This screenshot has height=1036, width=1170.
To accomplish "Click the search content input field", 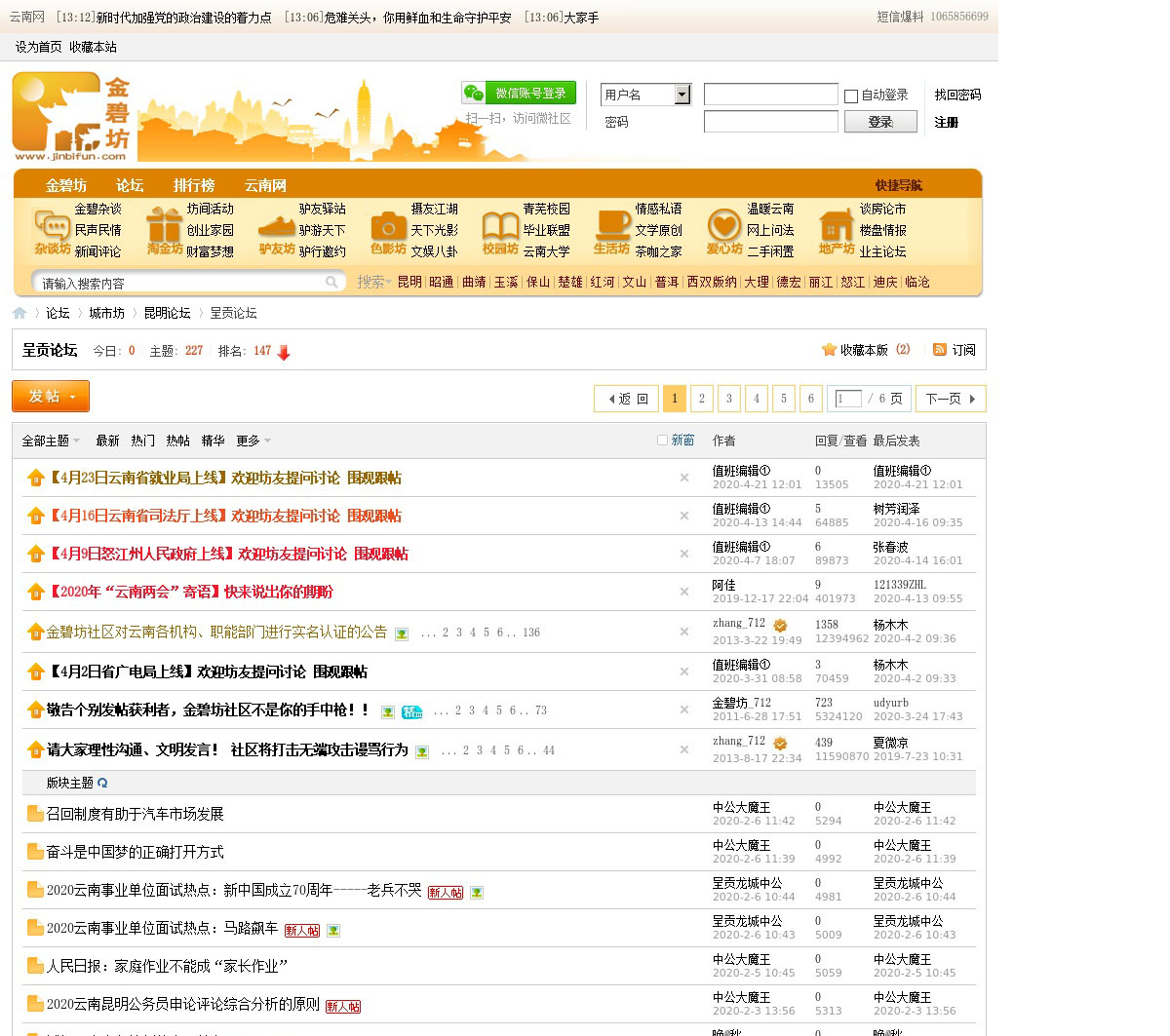I will (180, 284).
